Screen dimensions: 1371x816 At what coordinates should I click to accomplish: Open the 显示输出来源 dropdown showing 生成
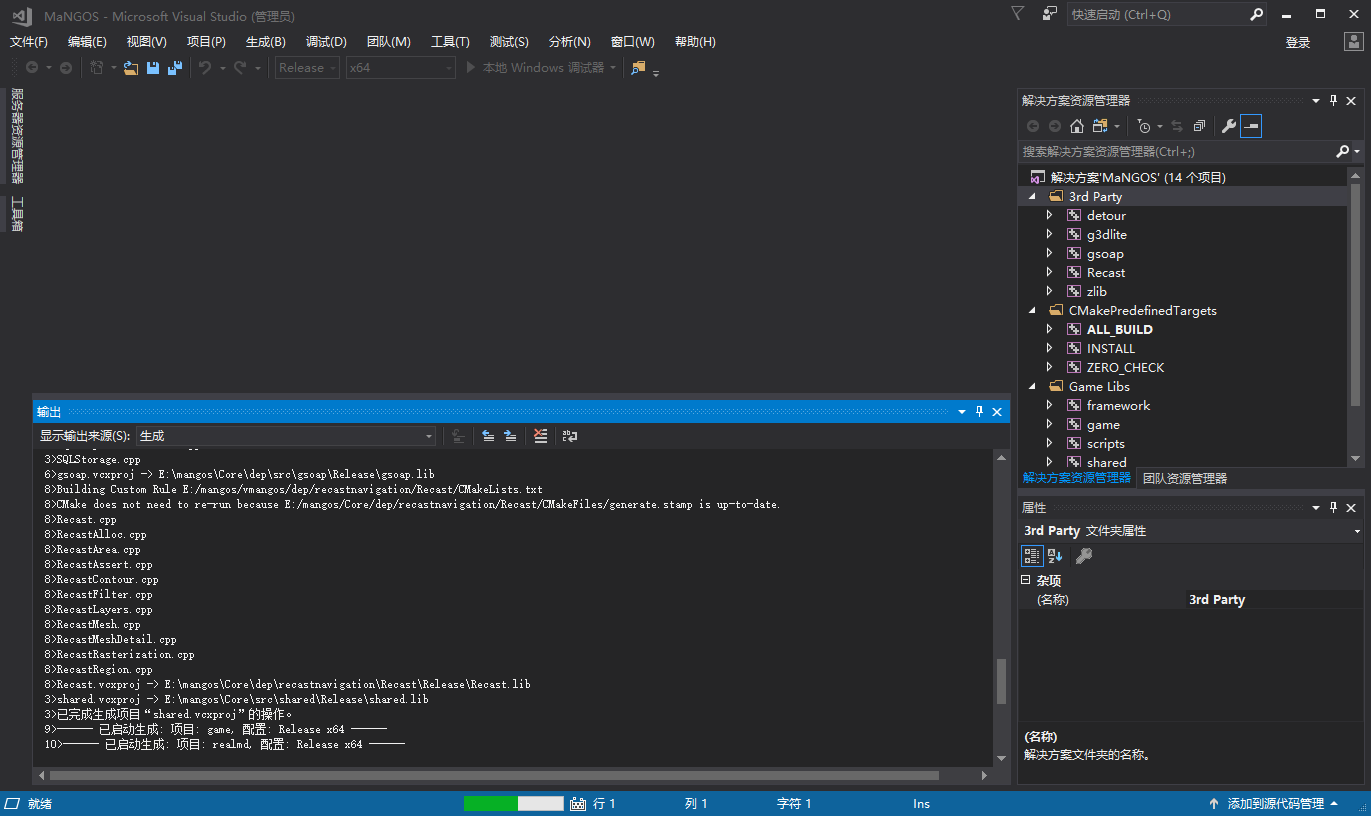[286, 436]
